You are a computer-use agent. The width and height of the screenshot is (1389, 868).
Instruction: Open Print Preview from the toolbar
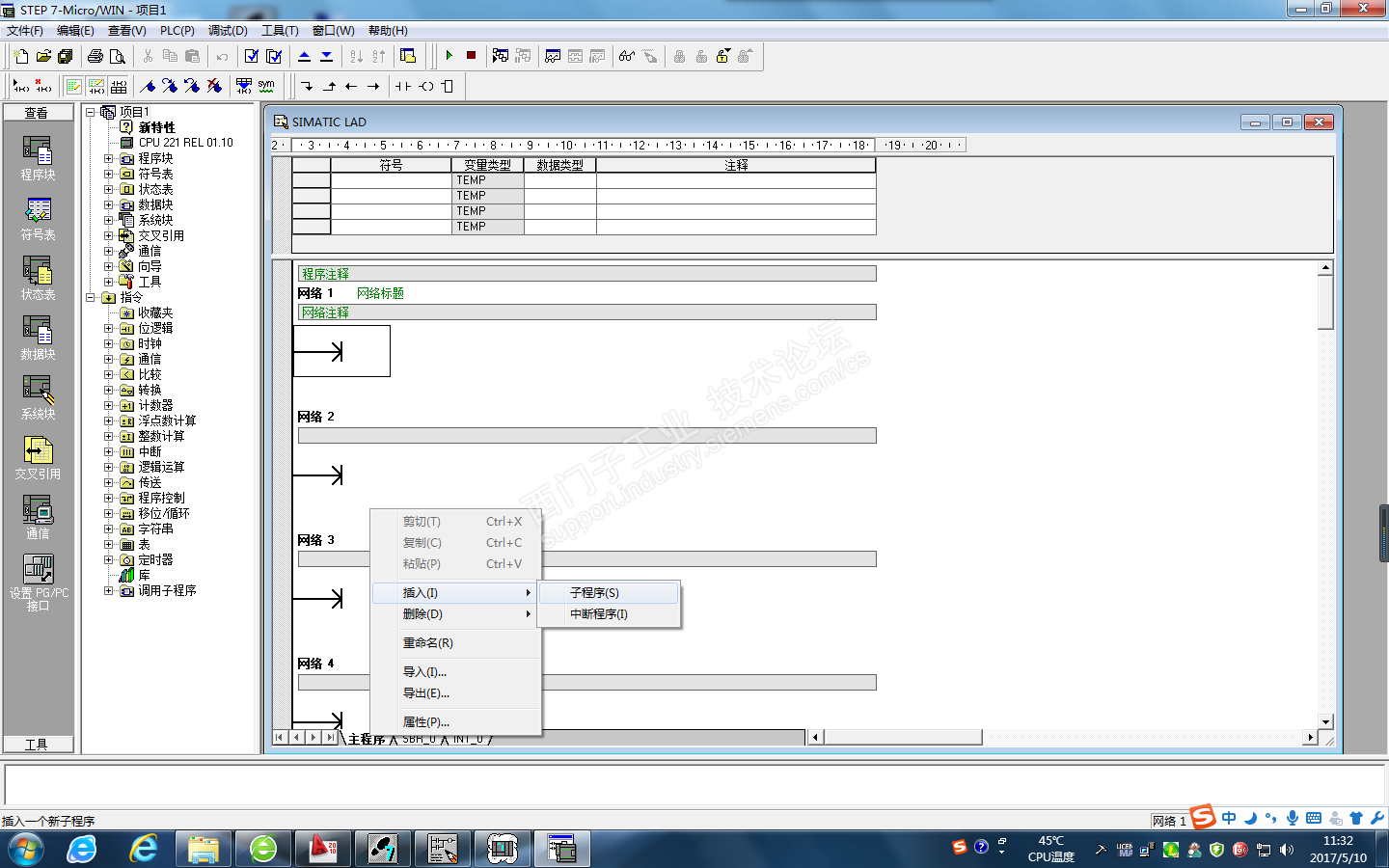coord(118,56)
